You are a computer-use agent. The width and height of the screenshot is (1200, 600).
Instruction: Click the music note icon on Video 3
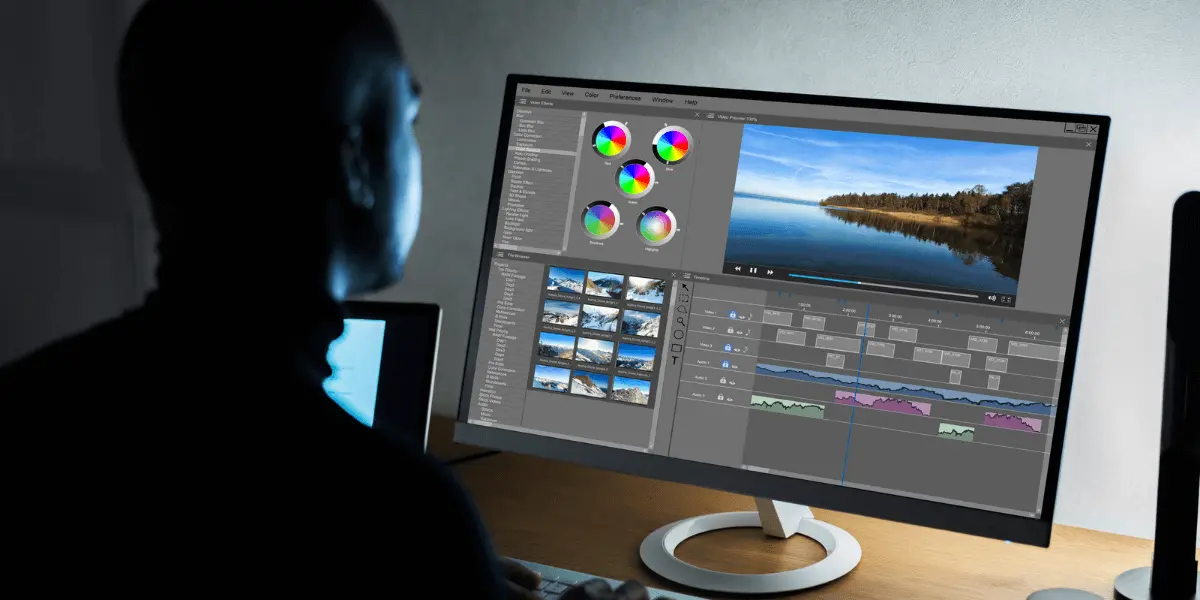[x=745, y=348]
